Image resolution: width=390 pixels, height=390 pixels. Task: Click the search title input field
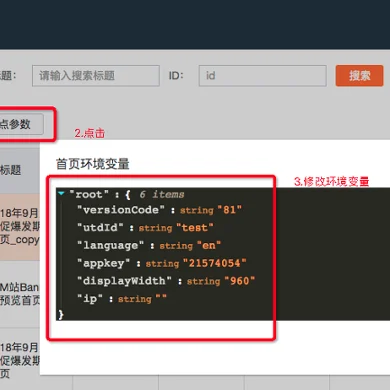coord(96,76)
